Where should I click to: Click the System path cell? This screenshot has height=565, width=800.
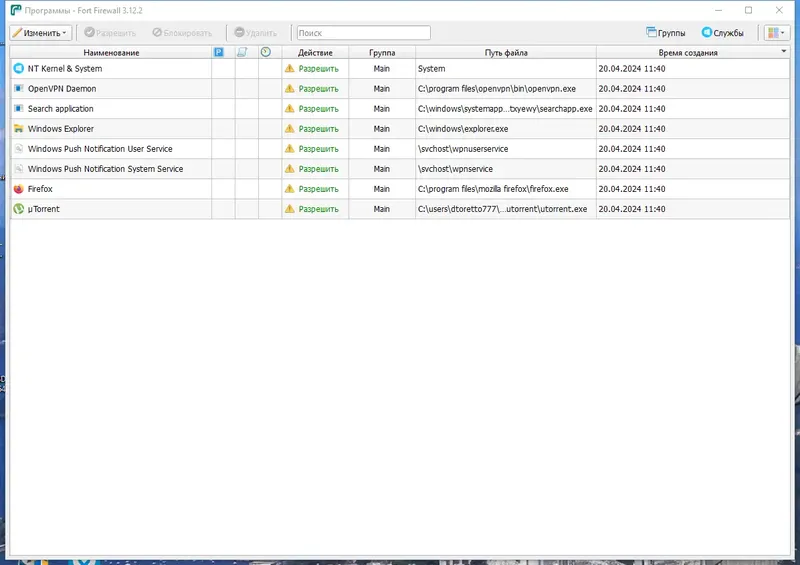(431, 68)
